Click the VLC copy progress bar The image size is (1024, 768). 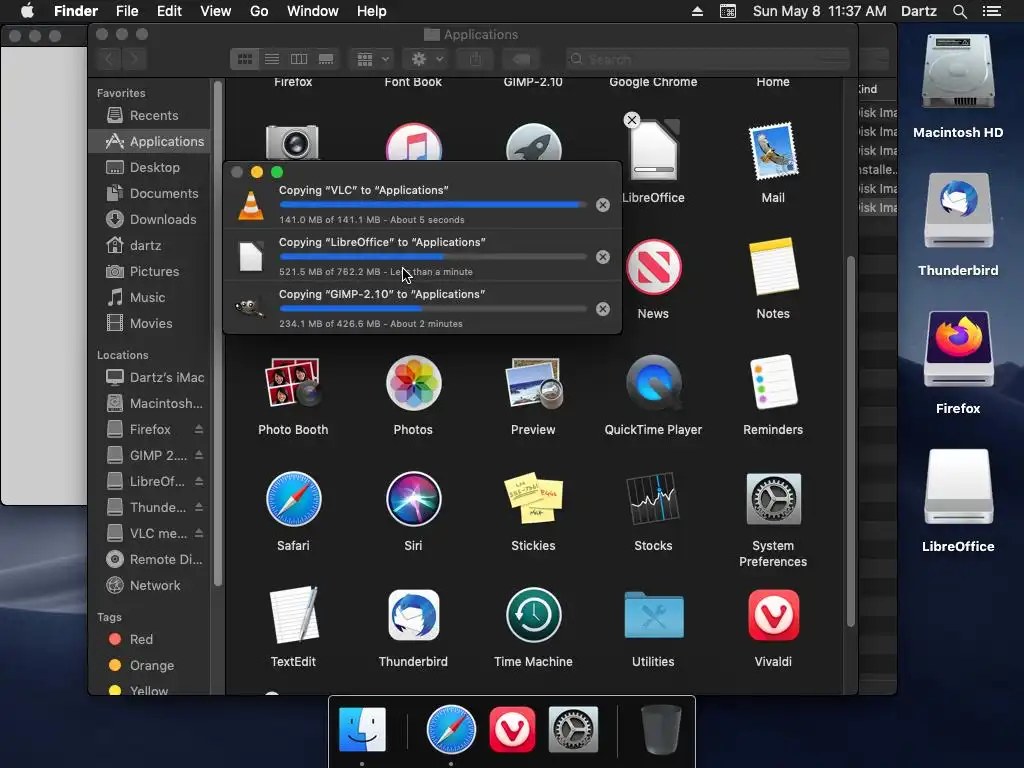[x=433, y=205]
